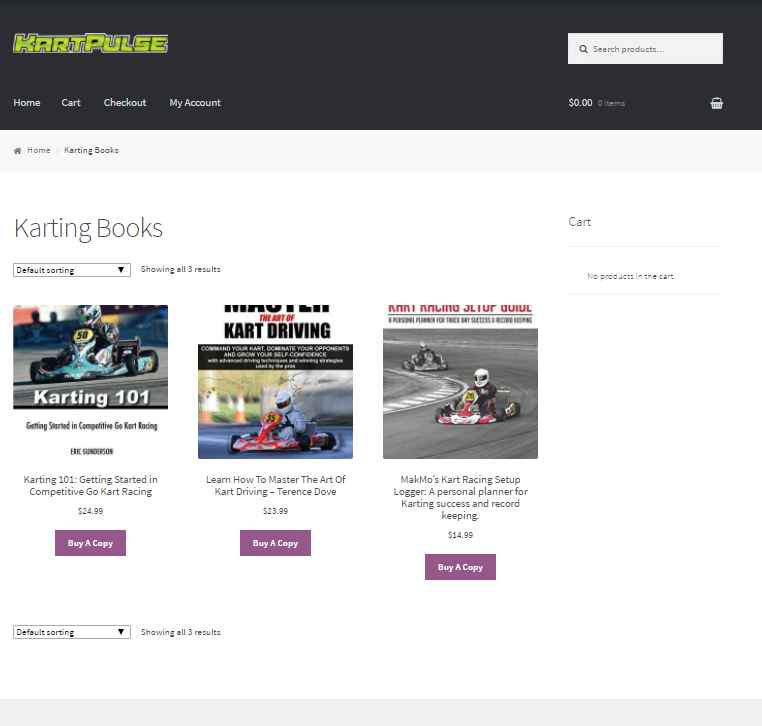Buy a copy of Karting 101
This screenshot has height=726, width=762.
90,543
